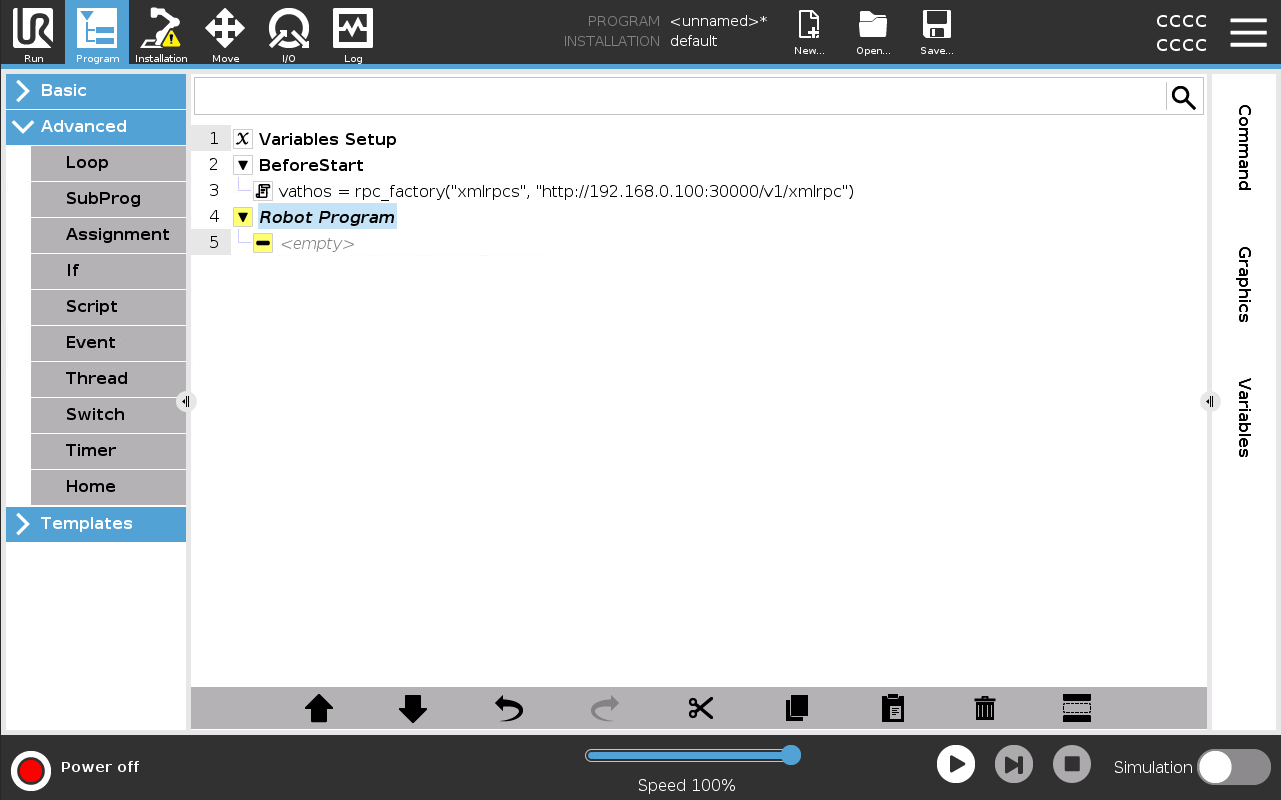This screenshot has width=1281, height=800.
Task: Paste a copied program node
Action: pyautogui.click(x=892, y=708)
